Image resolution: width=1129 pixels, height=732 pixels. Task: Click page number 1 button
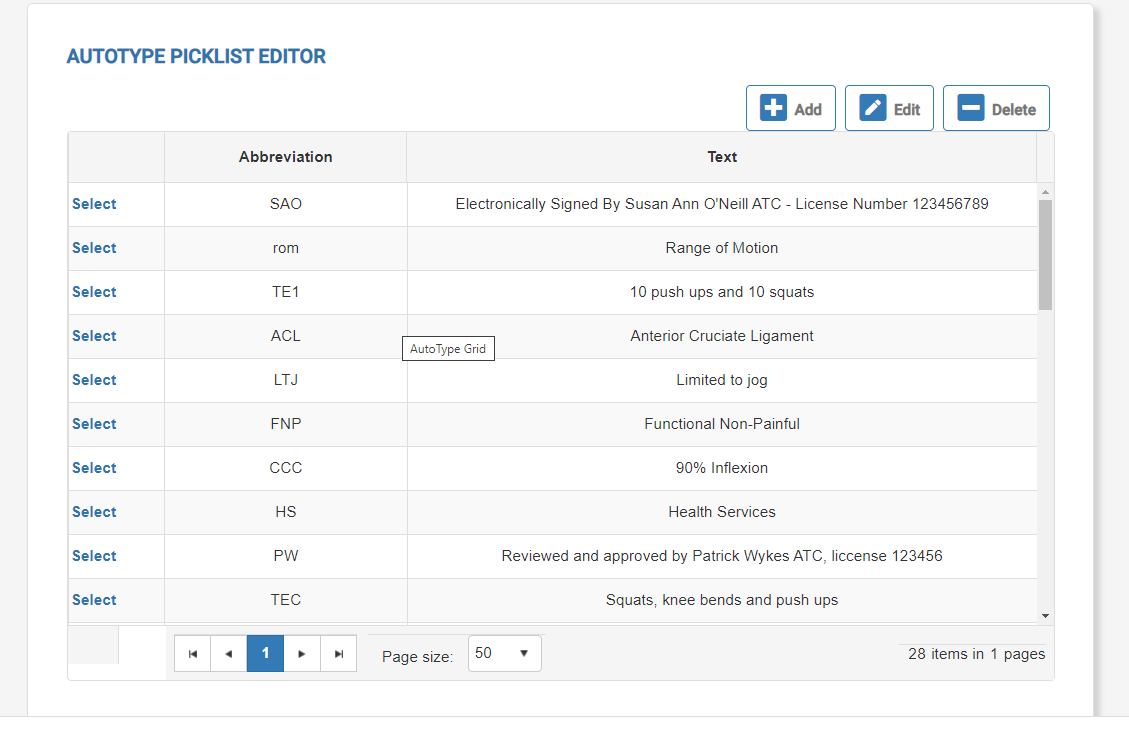pyautogui.click(x=266, y=654)
